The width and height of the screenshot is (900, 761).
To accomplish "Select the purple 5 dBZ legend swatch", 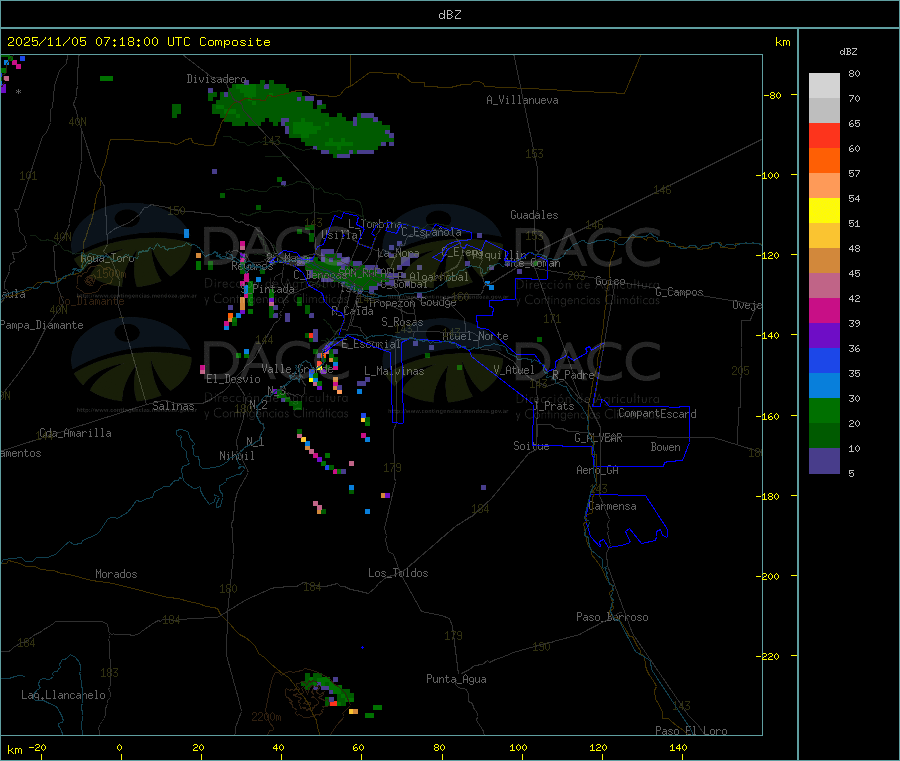I will (824, 460).
